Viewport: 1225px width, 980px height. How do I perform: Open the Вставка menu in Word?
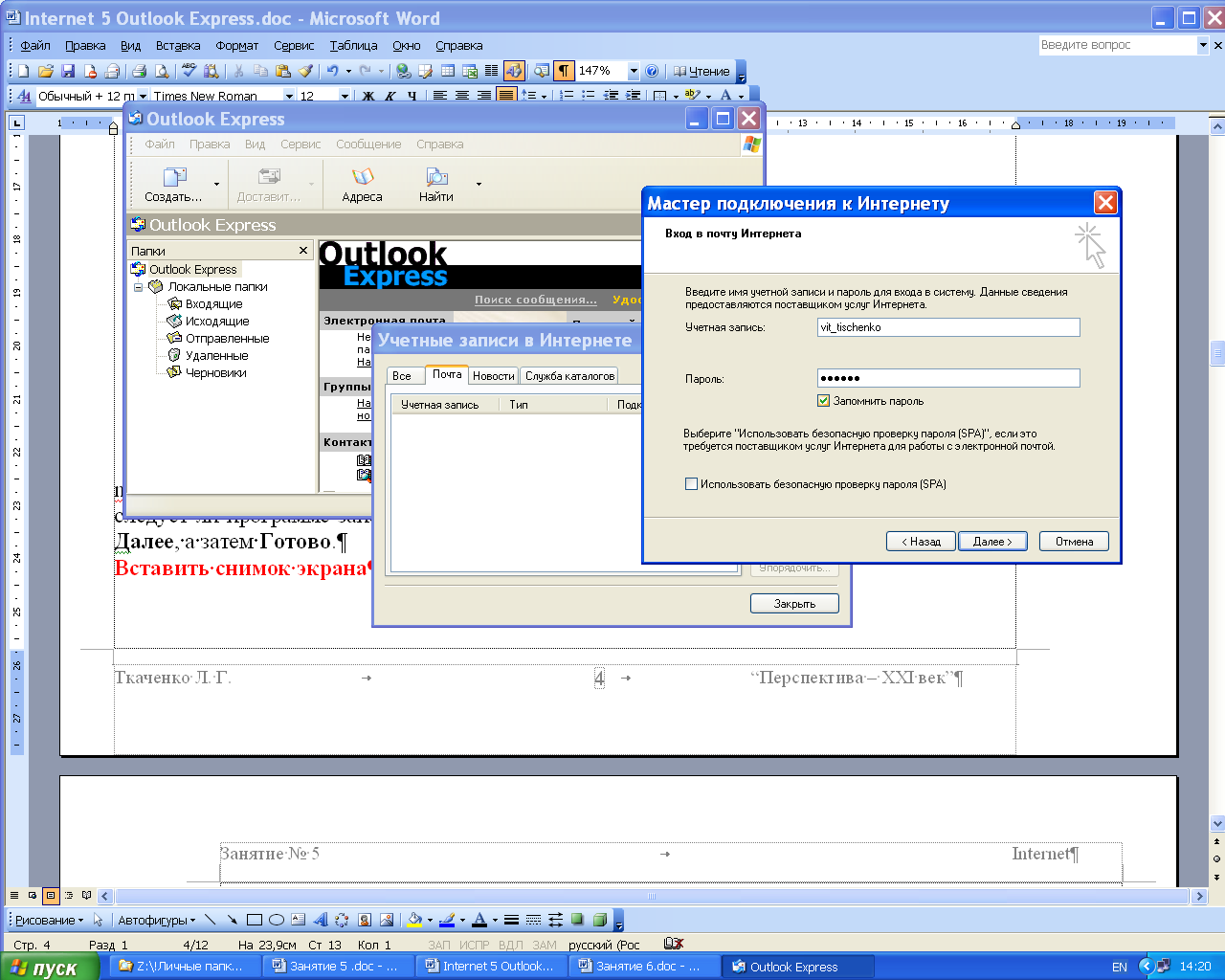coord(178,45)
